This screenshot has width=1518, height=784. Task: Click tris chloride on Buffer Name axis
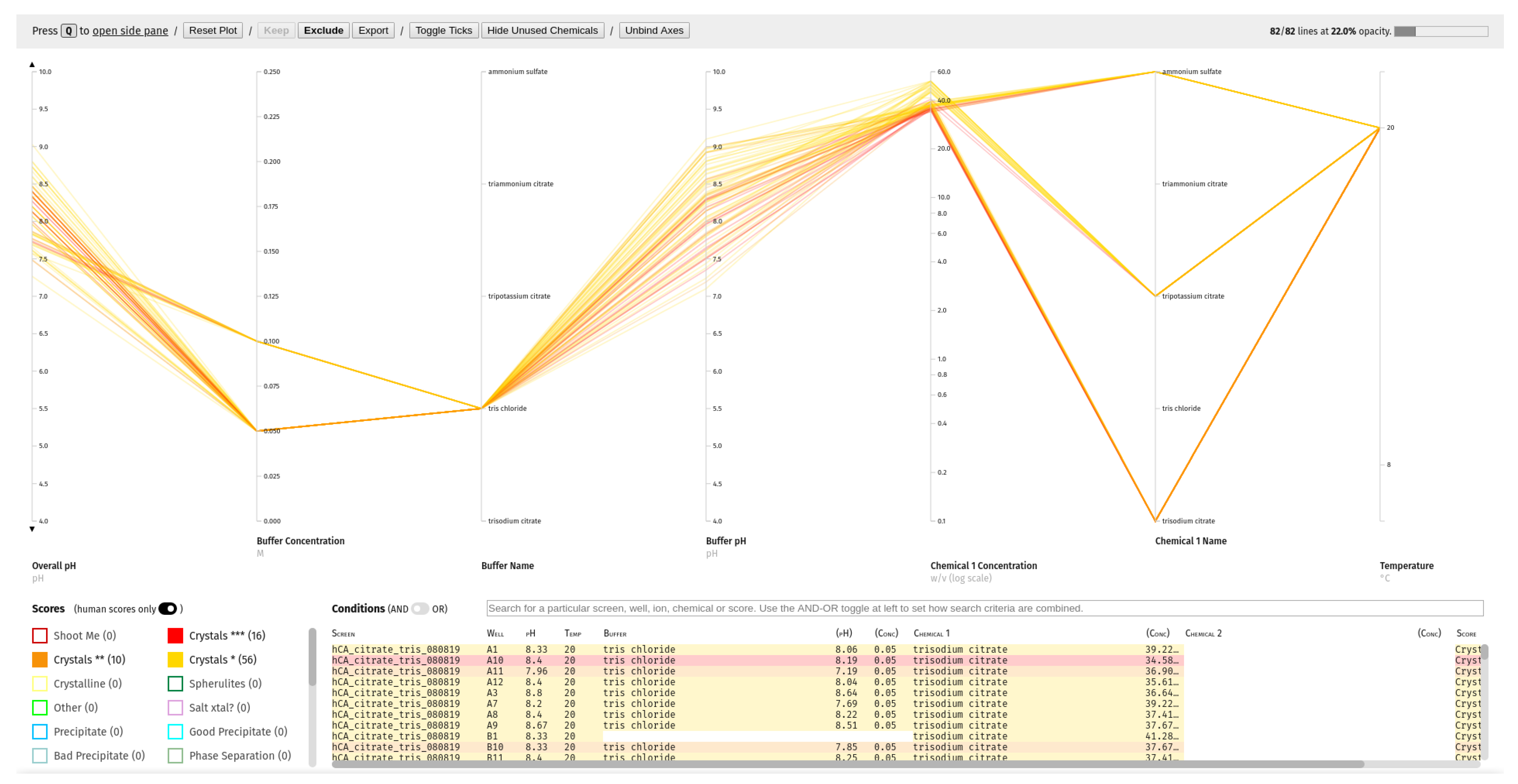pos(507,409)
